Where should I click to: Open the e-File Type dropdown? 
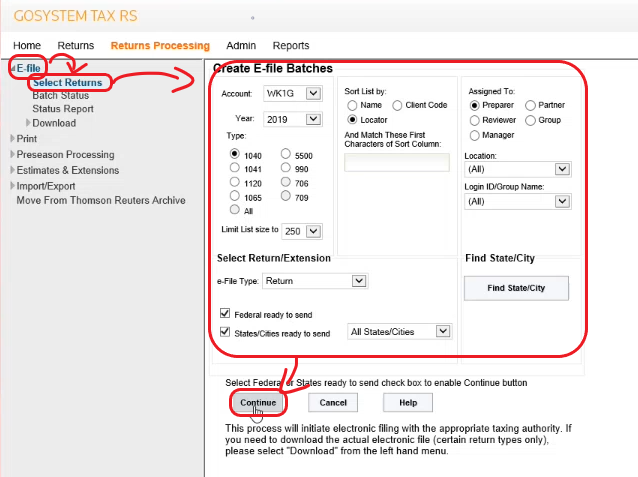click(315, 281)
